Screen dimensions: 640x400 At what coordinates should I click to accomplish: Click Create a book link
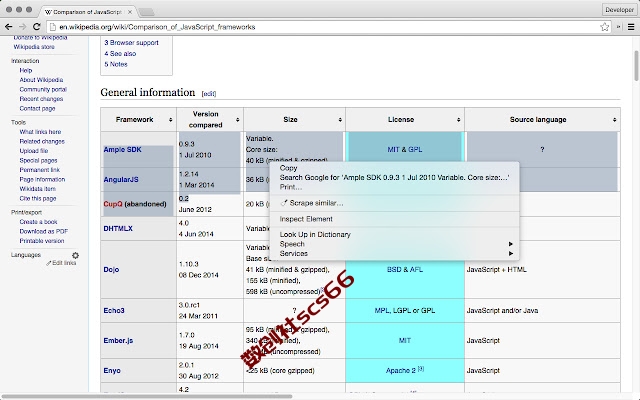38,222
